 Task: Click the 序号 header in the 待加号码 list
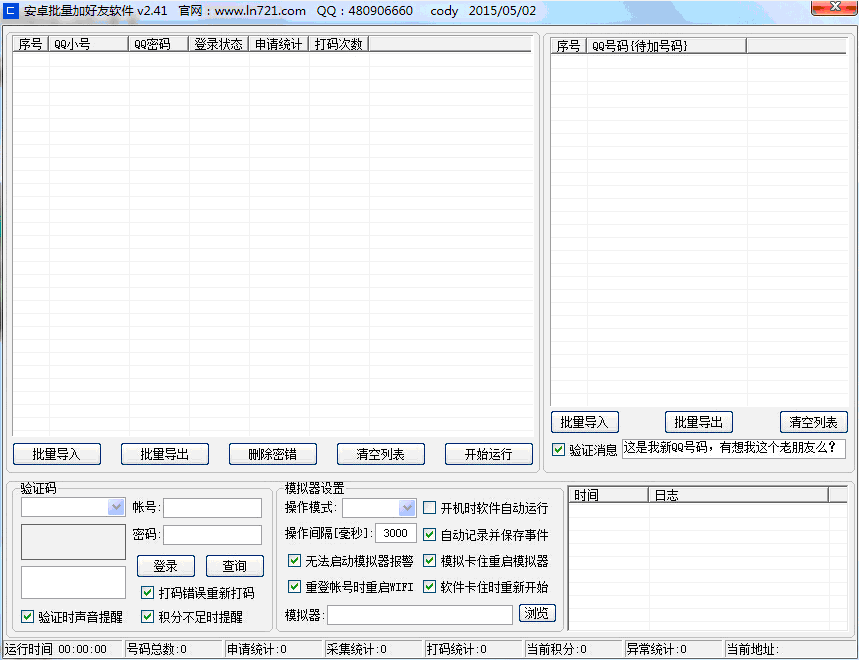[569, 46]
